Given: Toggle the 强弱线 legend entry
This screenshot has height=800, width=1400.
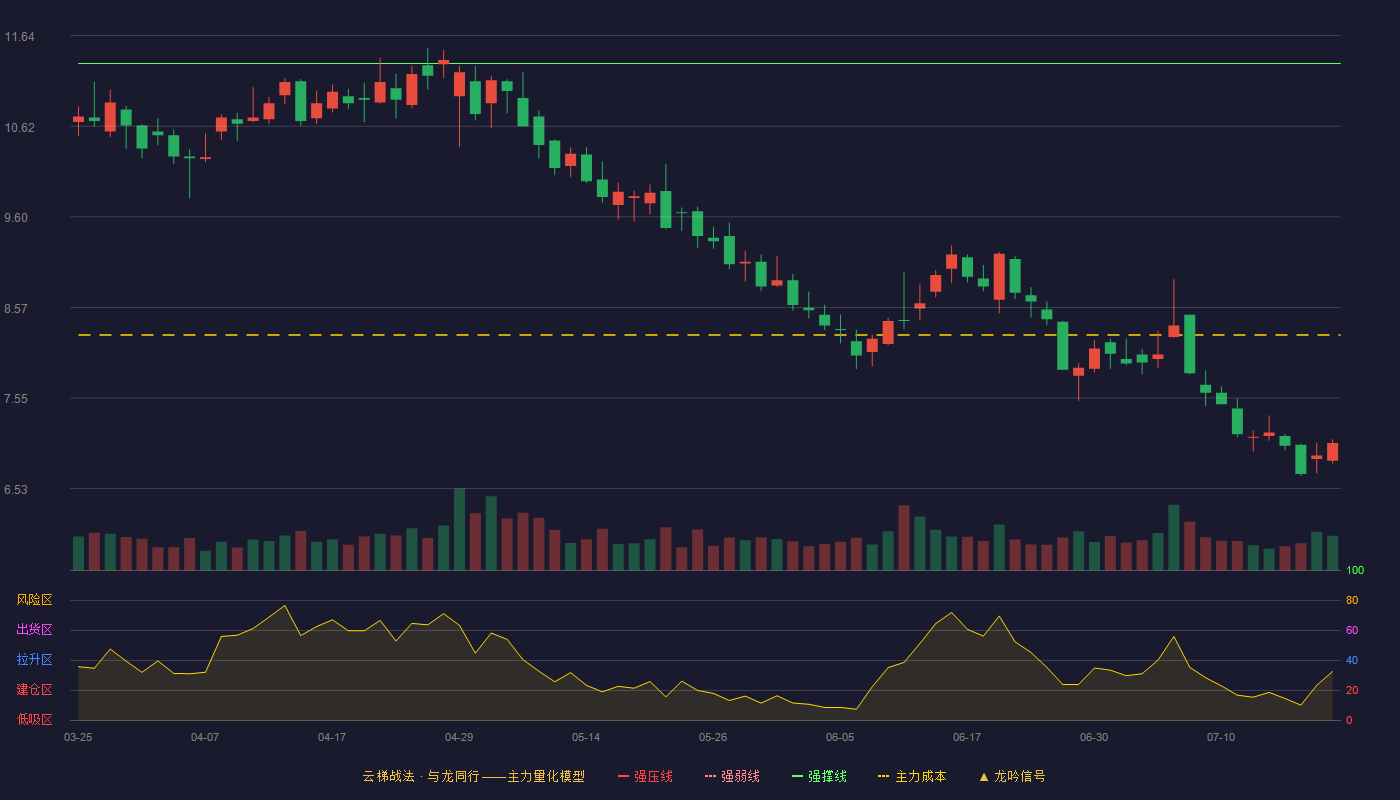Looking at the screenshot, I should pyautogui.click(x=732, y=776).
